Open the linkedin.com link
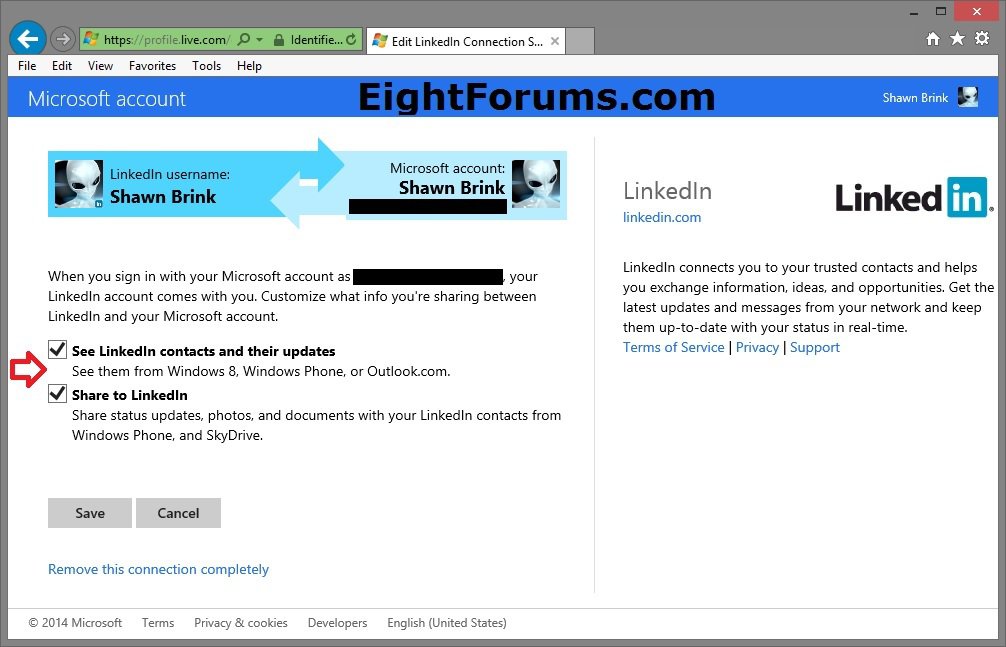 point(662,217)
